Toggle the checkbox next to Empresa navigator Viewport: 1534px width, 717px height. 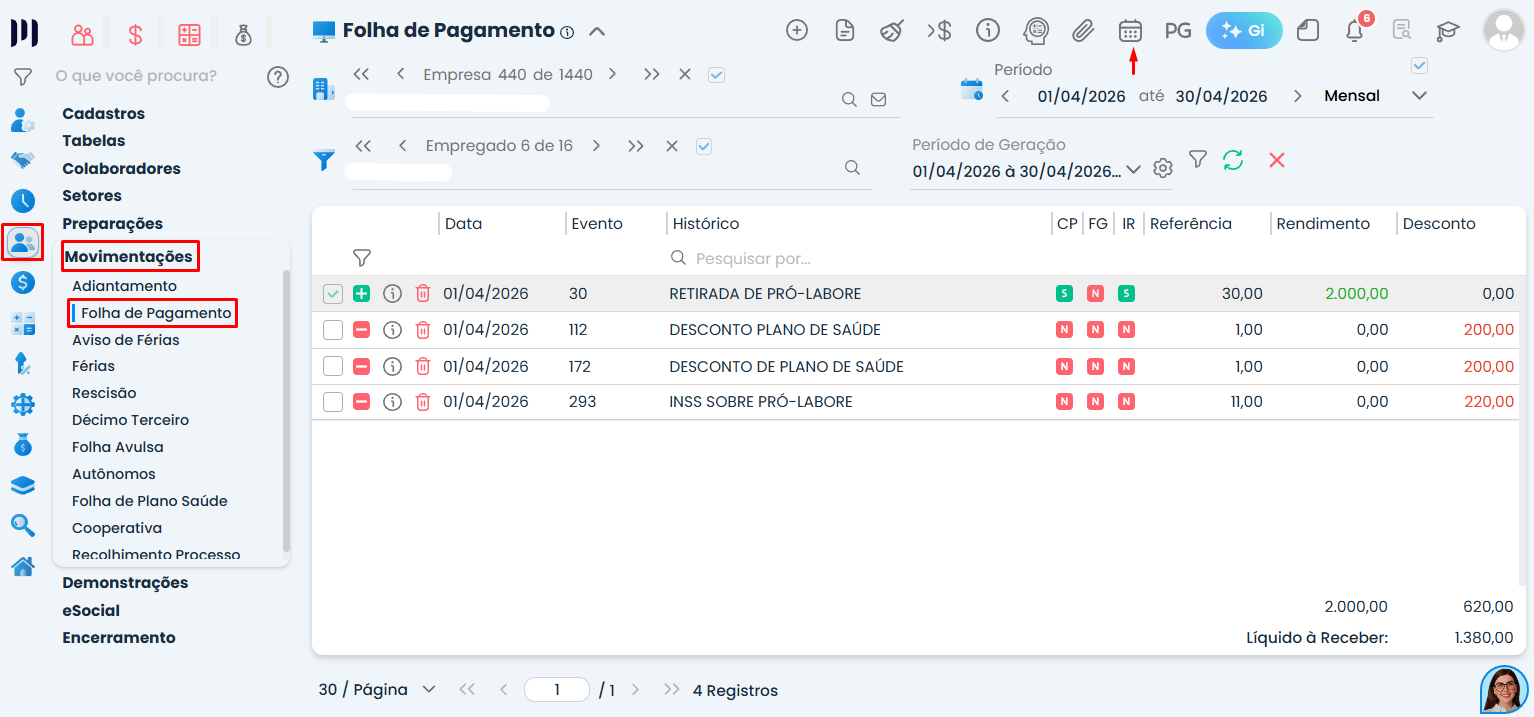pos(716,74)
